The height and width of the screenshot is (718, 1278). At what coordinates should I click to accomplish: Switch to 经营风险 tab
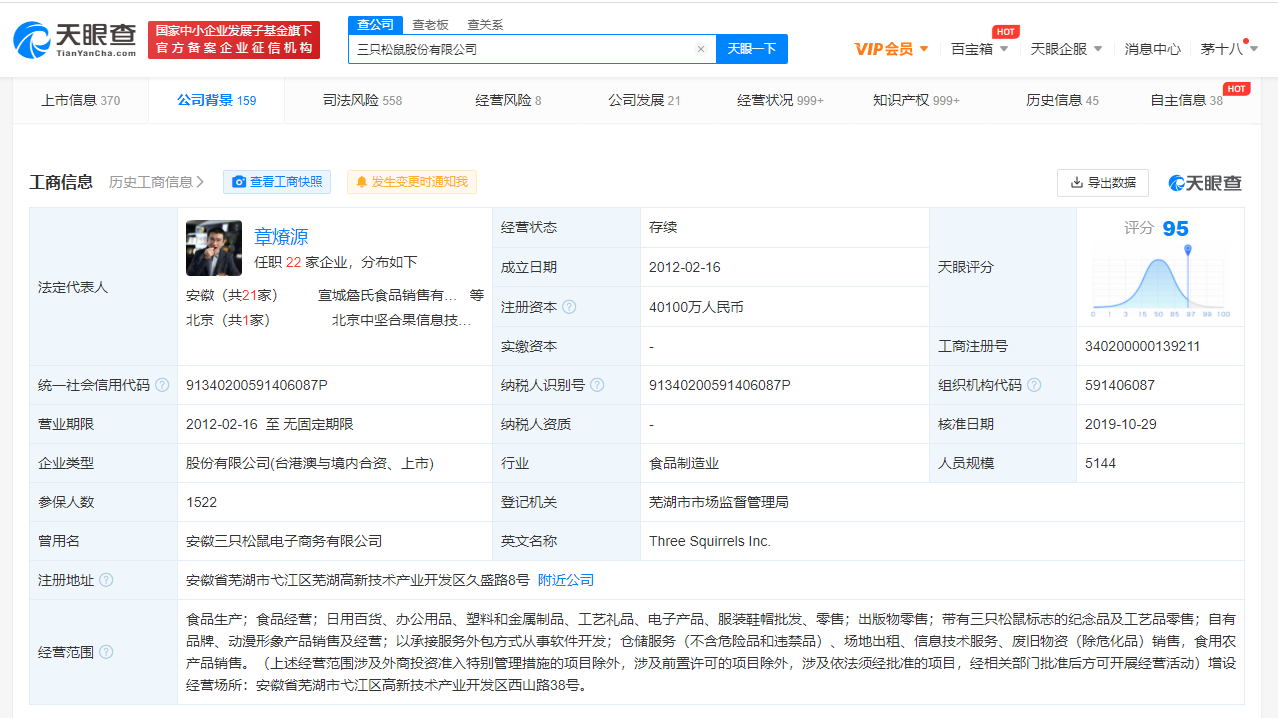(508, 100)
